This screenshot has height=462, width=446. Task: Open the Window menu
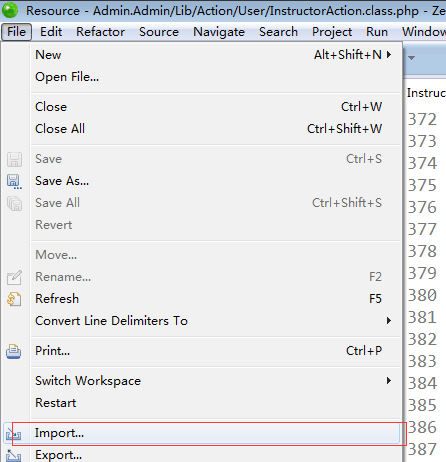click(424, 32)
